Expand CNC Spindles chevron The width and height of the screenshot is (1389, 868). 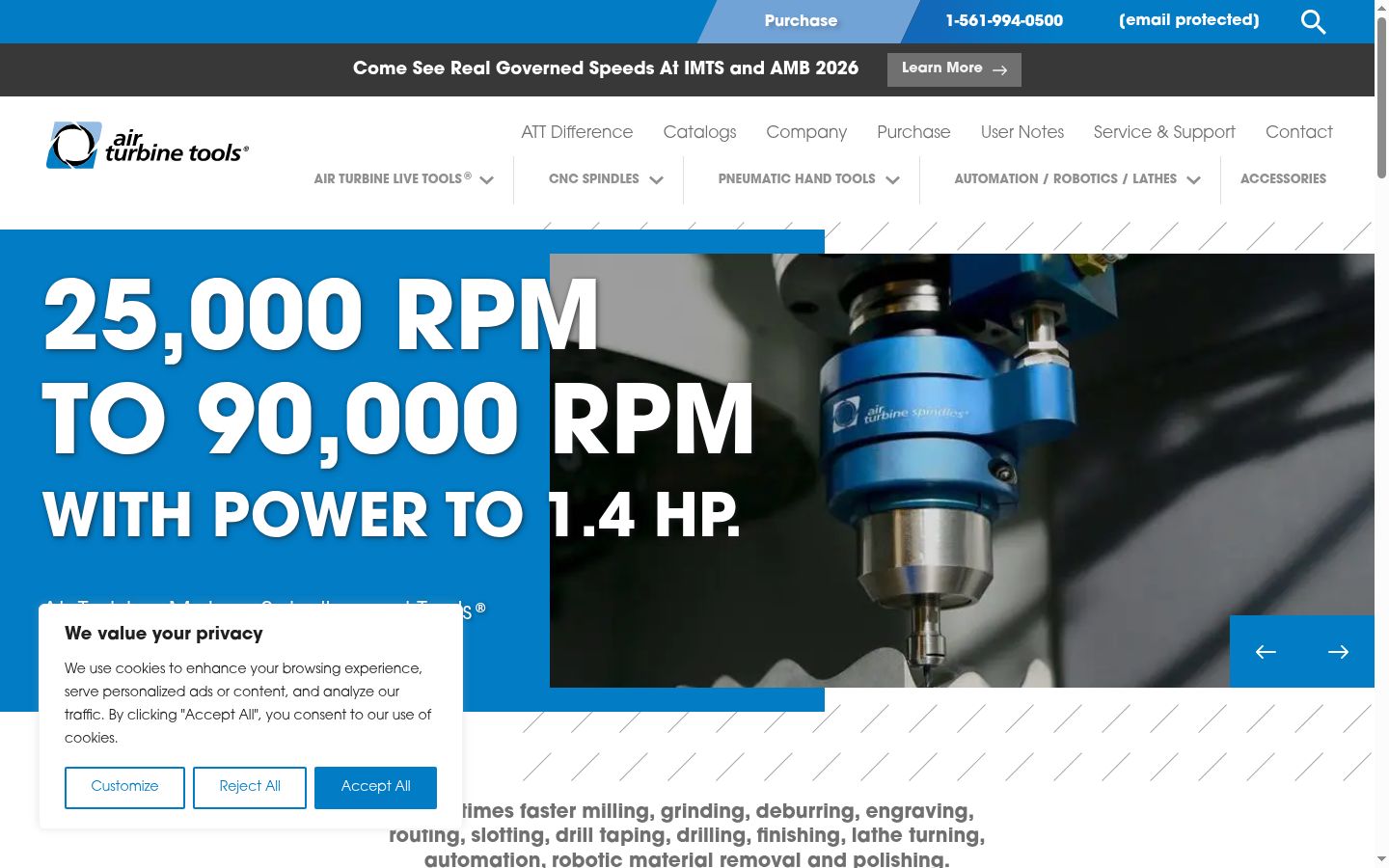click(657, 180)
